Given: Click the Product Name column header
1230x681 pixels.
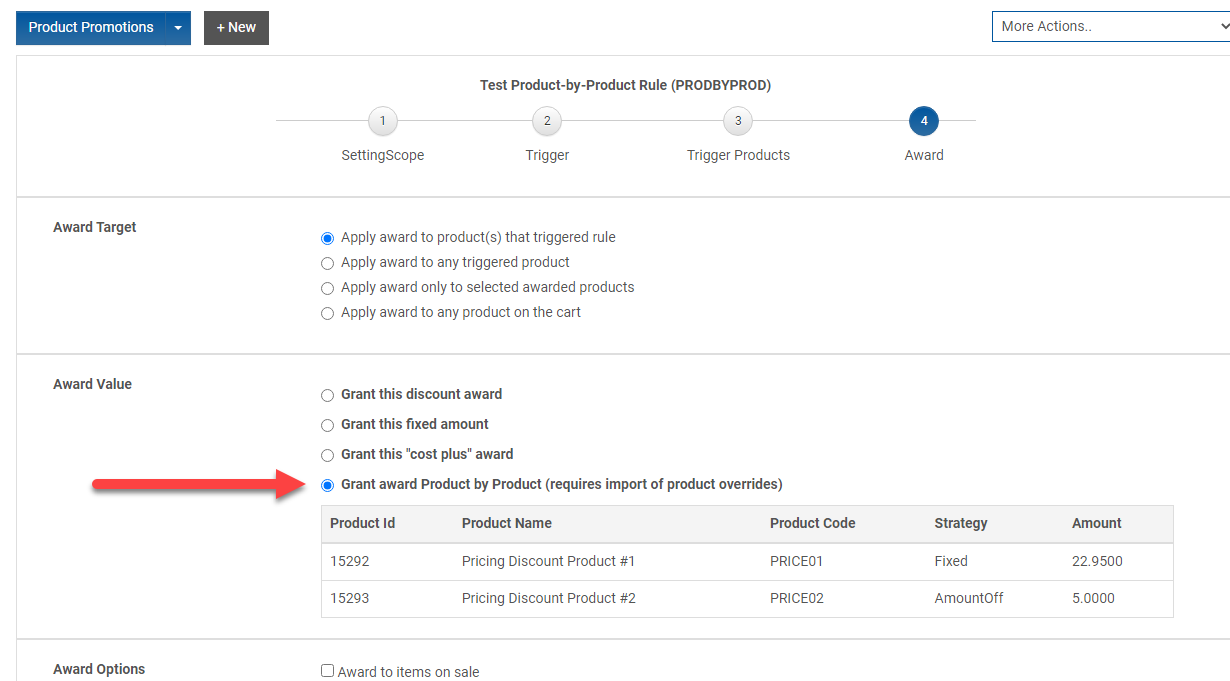Looking at the screenshot, I should pyautogui.click(x=507, y=523).
